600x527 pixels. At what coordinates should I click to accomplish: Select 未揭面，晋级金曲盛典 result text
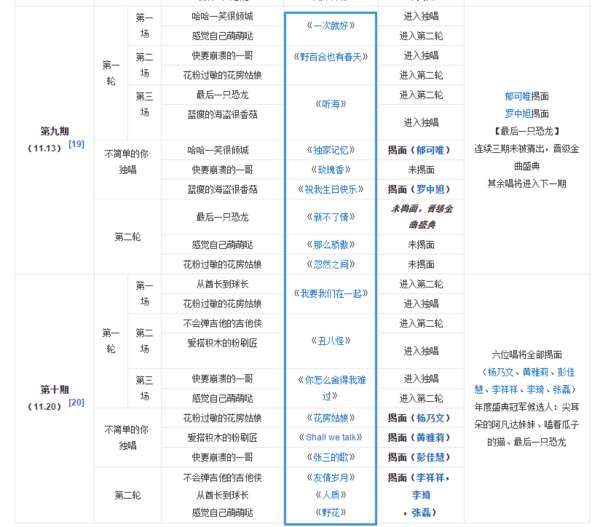[421, 217]
